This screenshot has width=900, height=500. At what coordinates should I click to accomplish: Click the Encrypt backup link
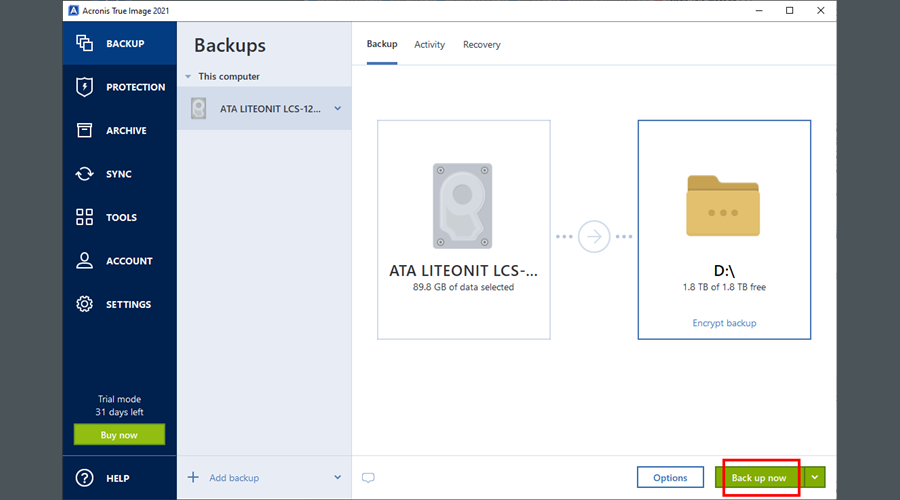click(x=724, y=323)
